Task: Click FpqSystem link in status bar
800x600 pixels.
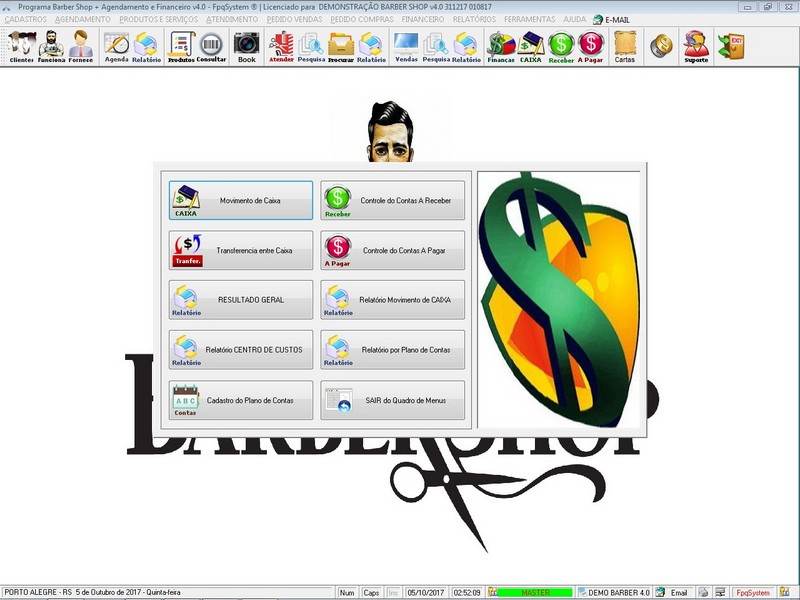Action: pos(753,593)
